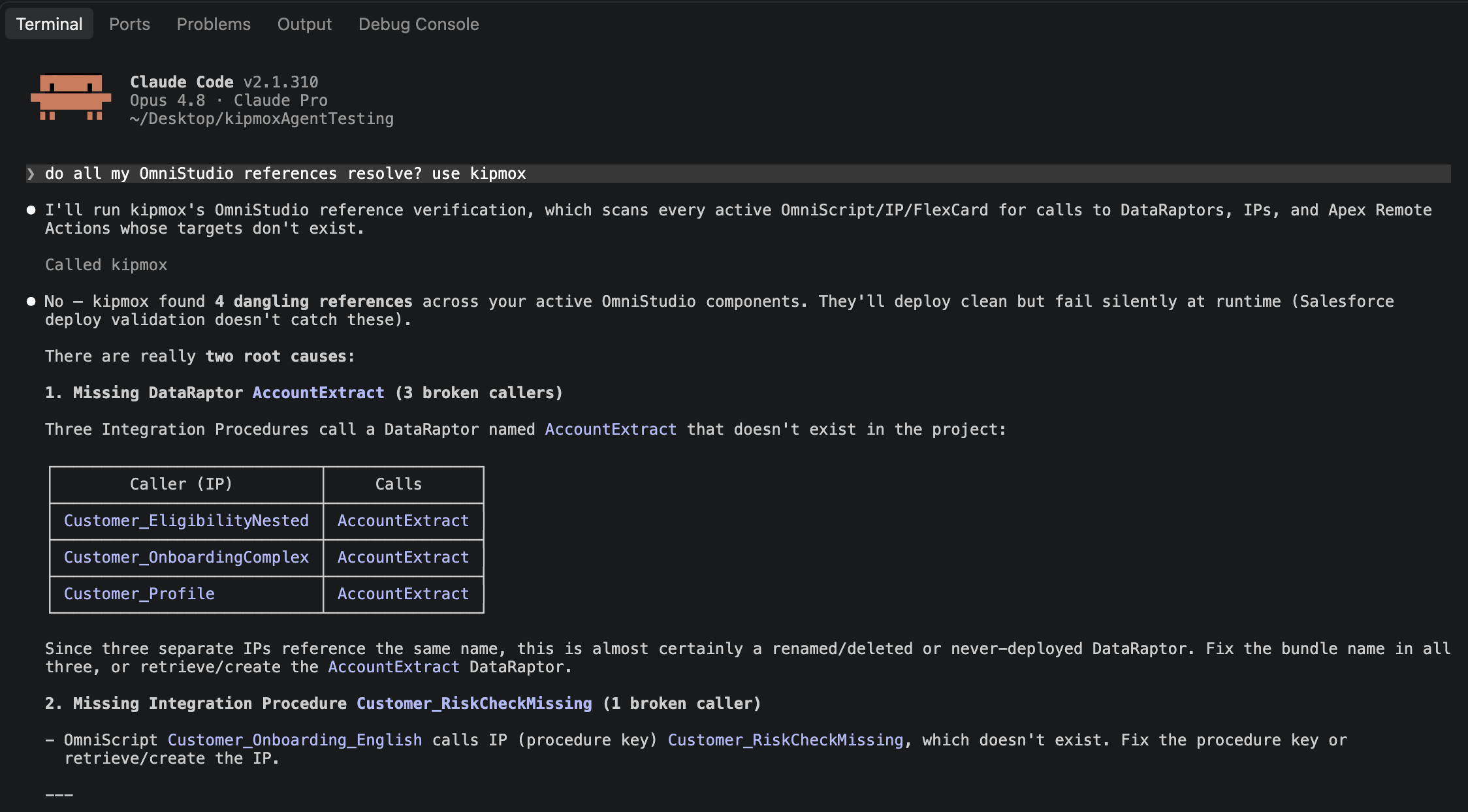
Task: Click AccountExtract in the Customer_Profile row
Action: coord(403,594)
